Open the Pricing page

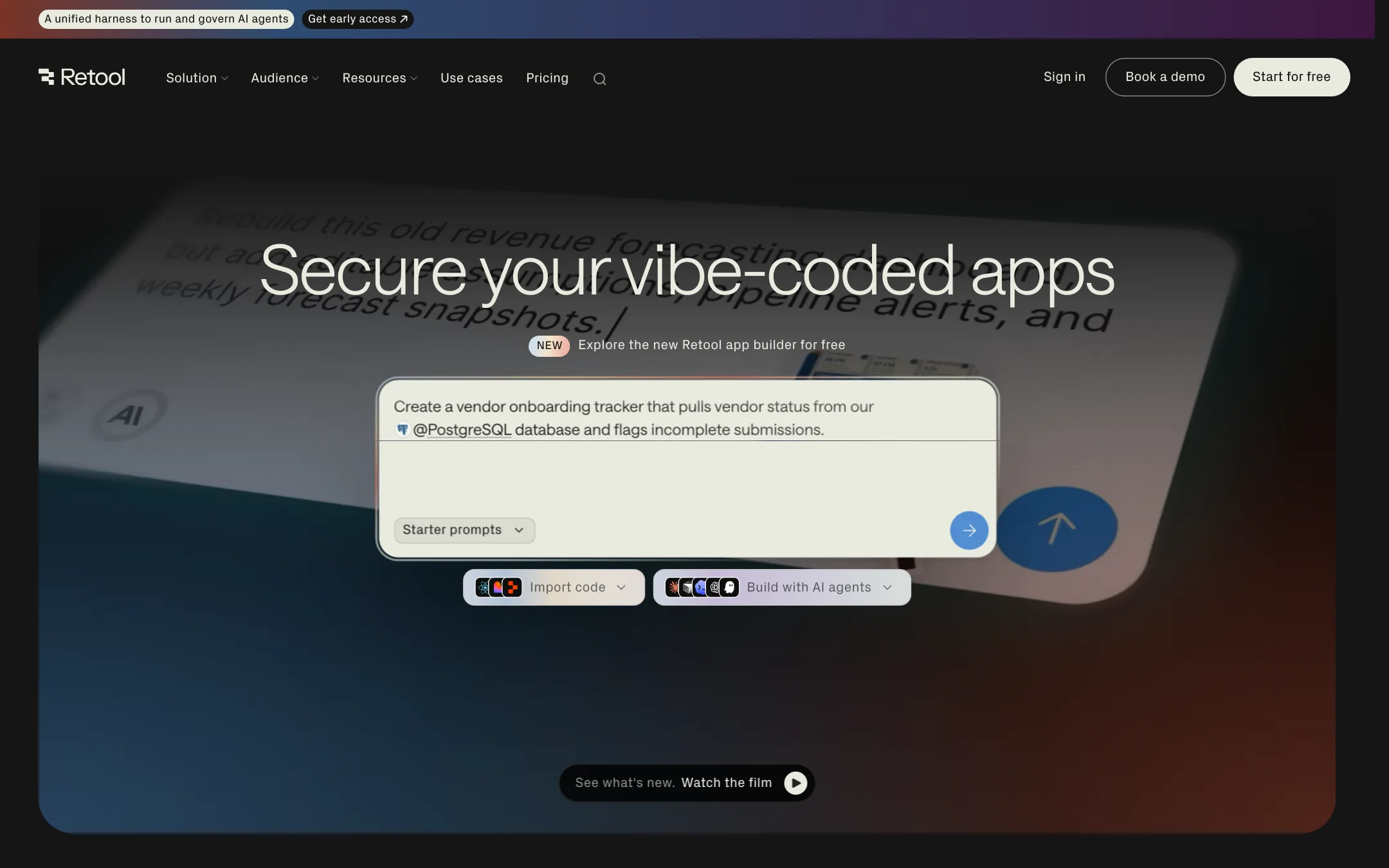(547, 78)
